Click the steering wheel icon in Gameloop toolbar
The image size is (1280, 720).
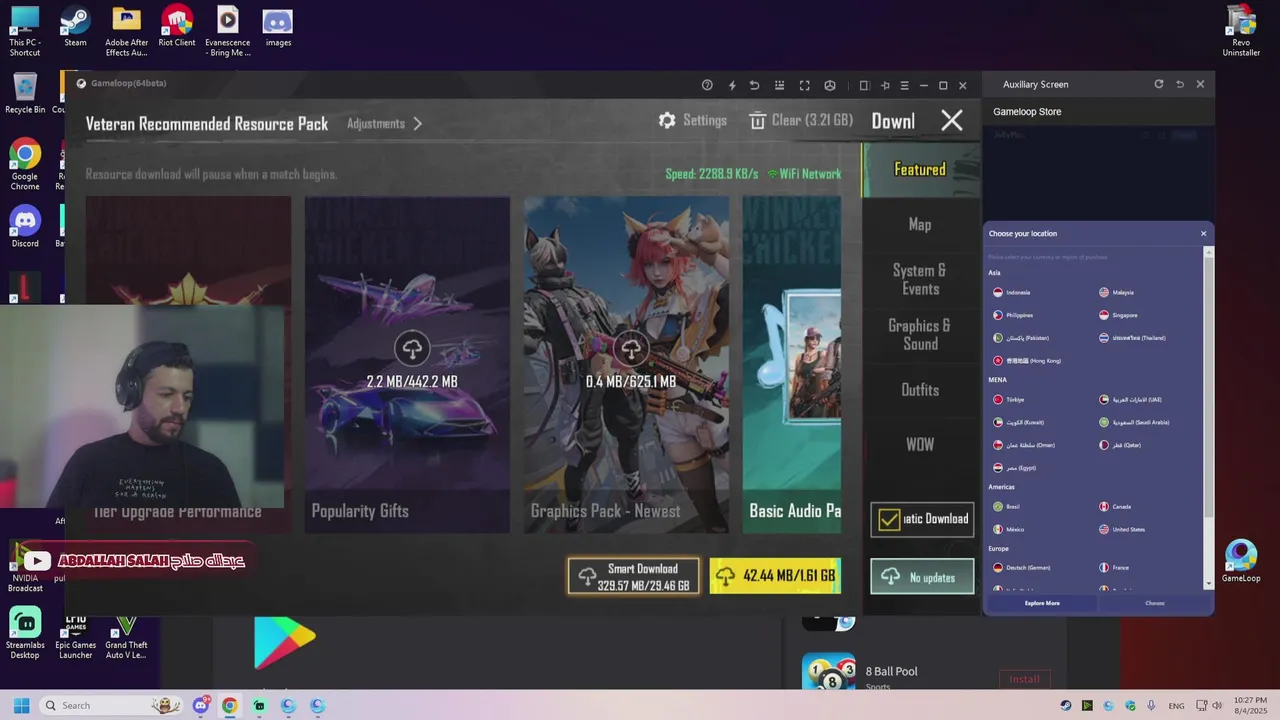(829, 85)
